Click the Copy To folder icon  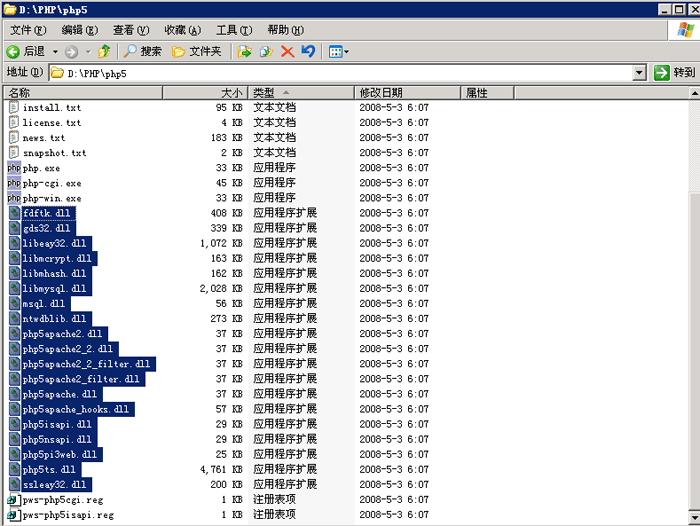coord(266,51)
